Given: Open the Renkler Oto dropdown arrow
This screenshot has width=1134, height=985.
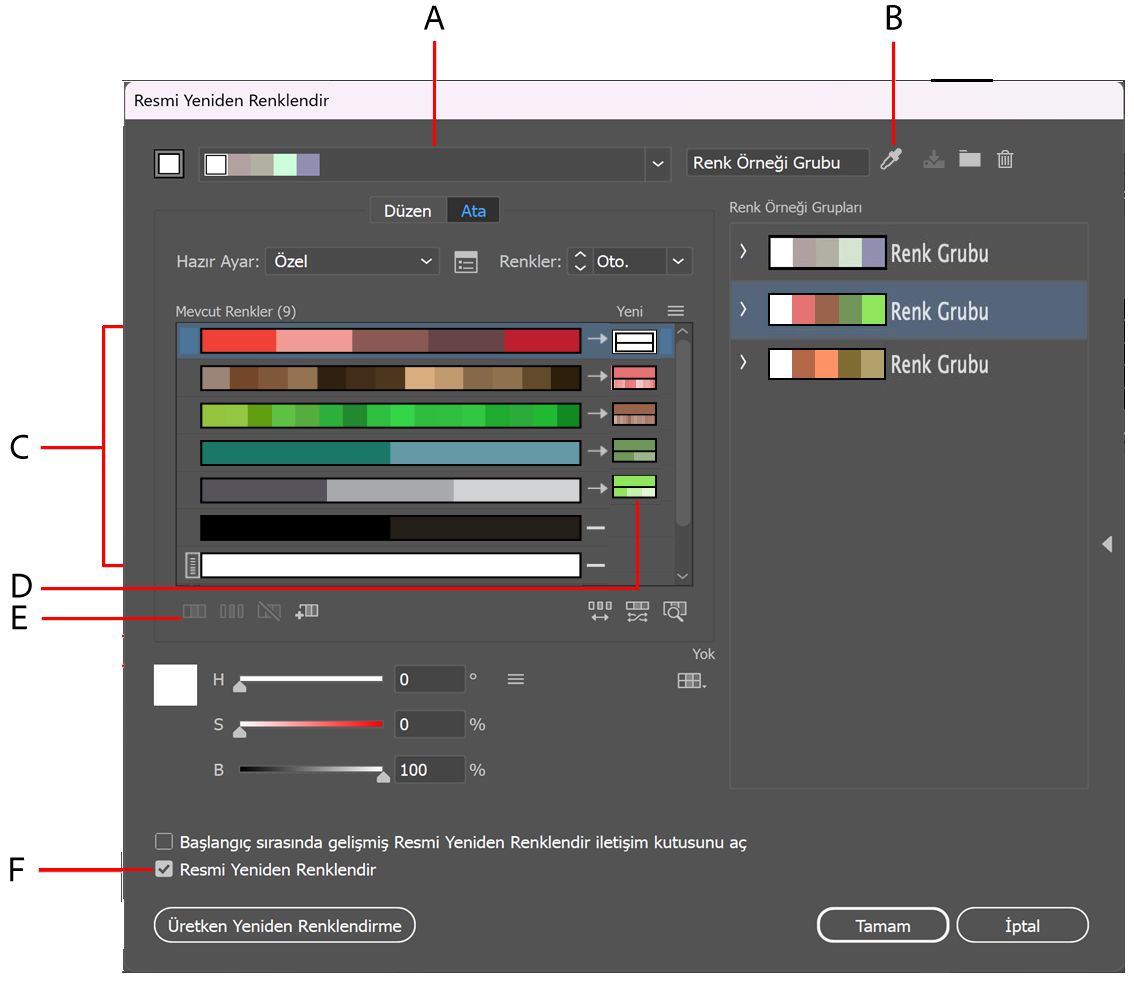Looking at the screenshot, I should (x=678, y=261).
